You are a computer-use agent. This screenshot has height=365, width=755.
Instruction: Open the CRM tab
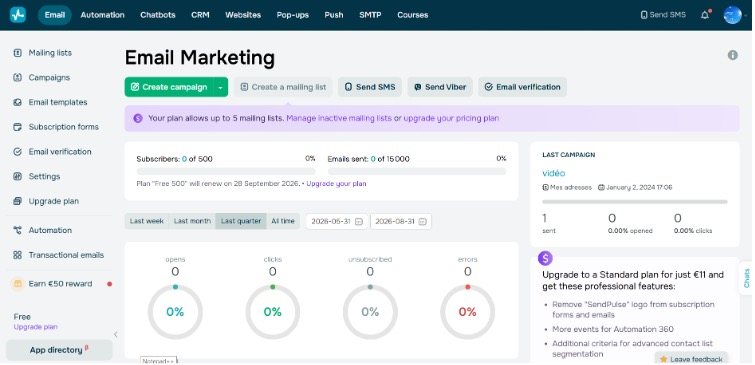coord(200,15)
